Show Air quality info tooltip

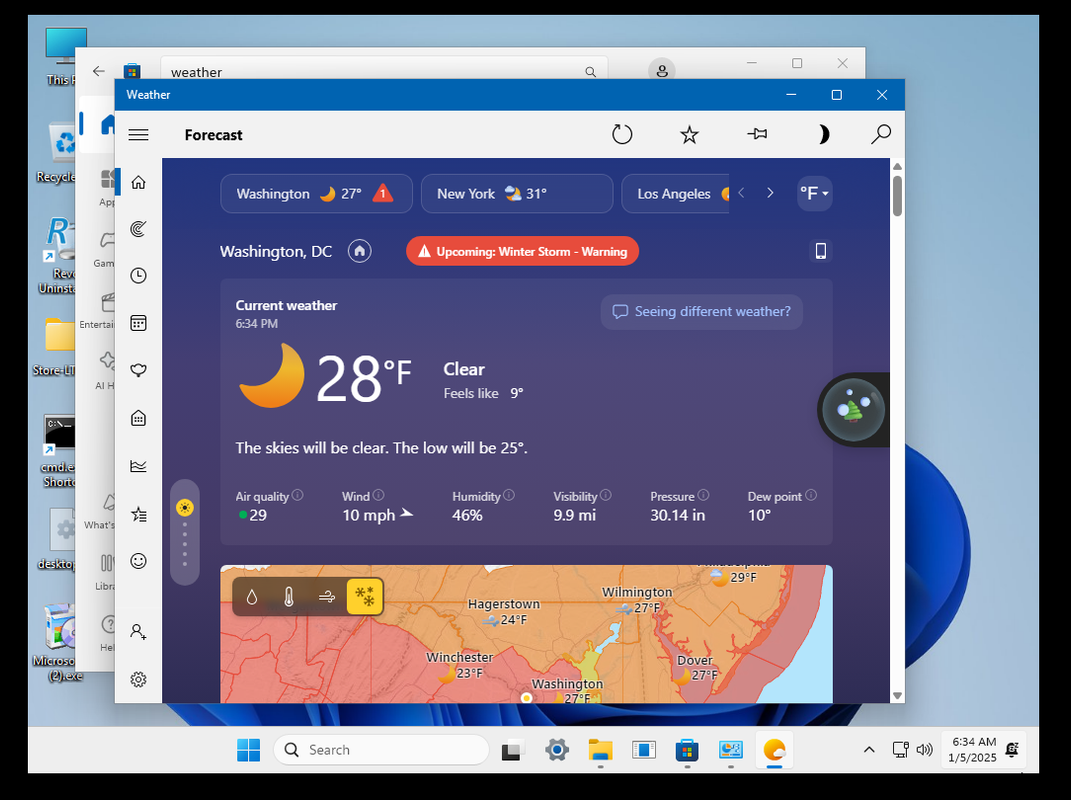point(298,495)
